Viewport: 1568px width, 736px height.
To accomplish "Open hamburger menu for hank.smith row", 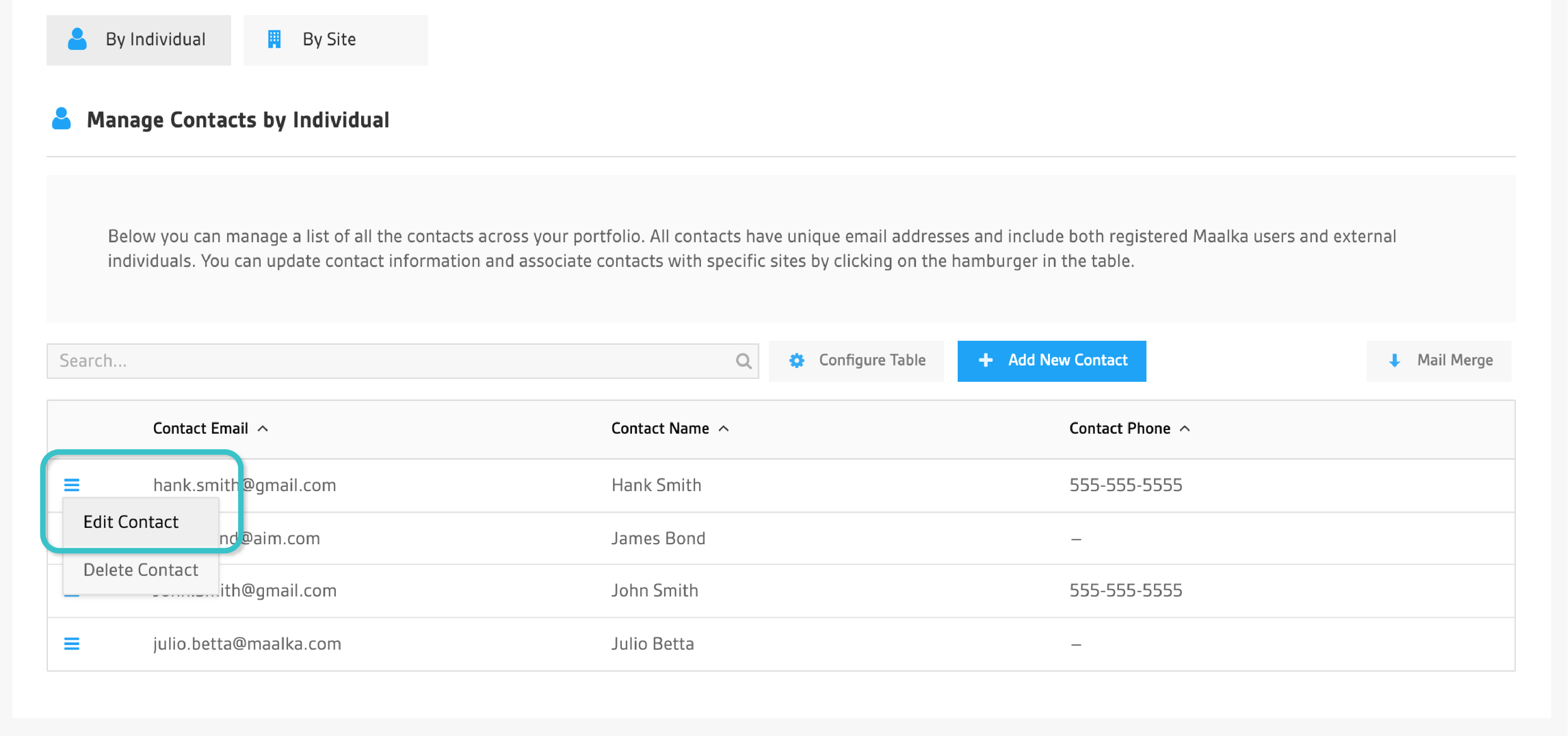I will pos(72,485).
